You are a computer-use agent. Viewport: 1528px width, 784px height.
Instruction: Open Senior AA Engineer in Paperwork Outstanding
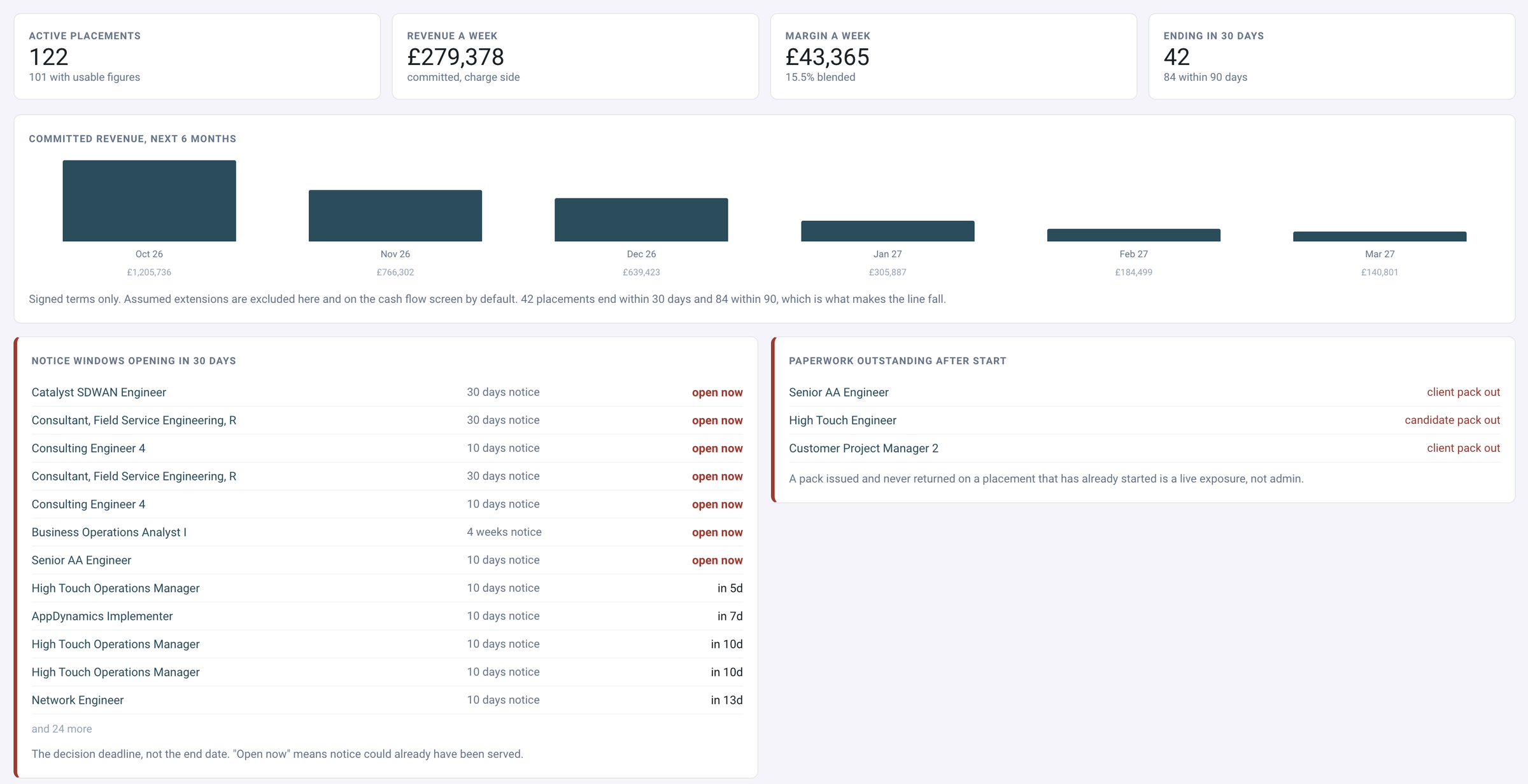[x=1145, y=393]
